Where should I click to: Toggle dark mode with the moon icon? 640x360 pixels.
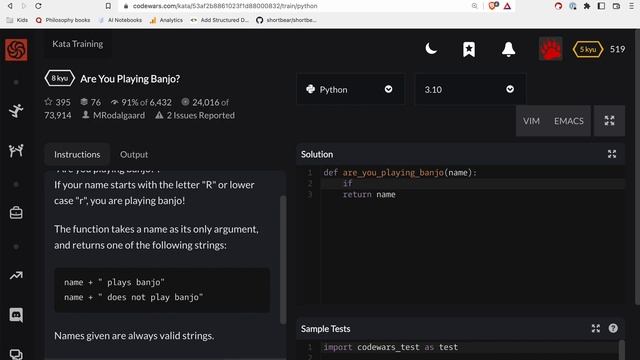[x=431, y=49]
